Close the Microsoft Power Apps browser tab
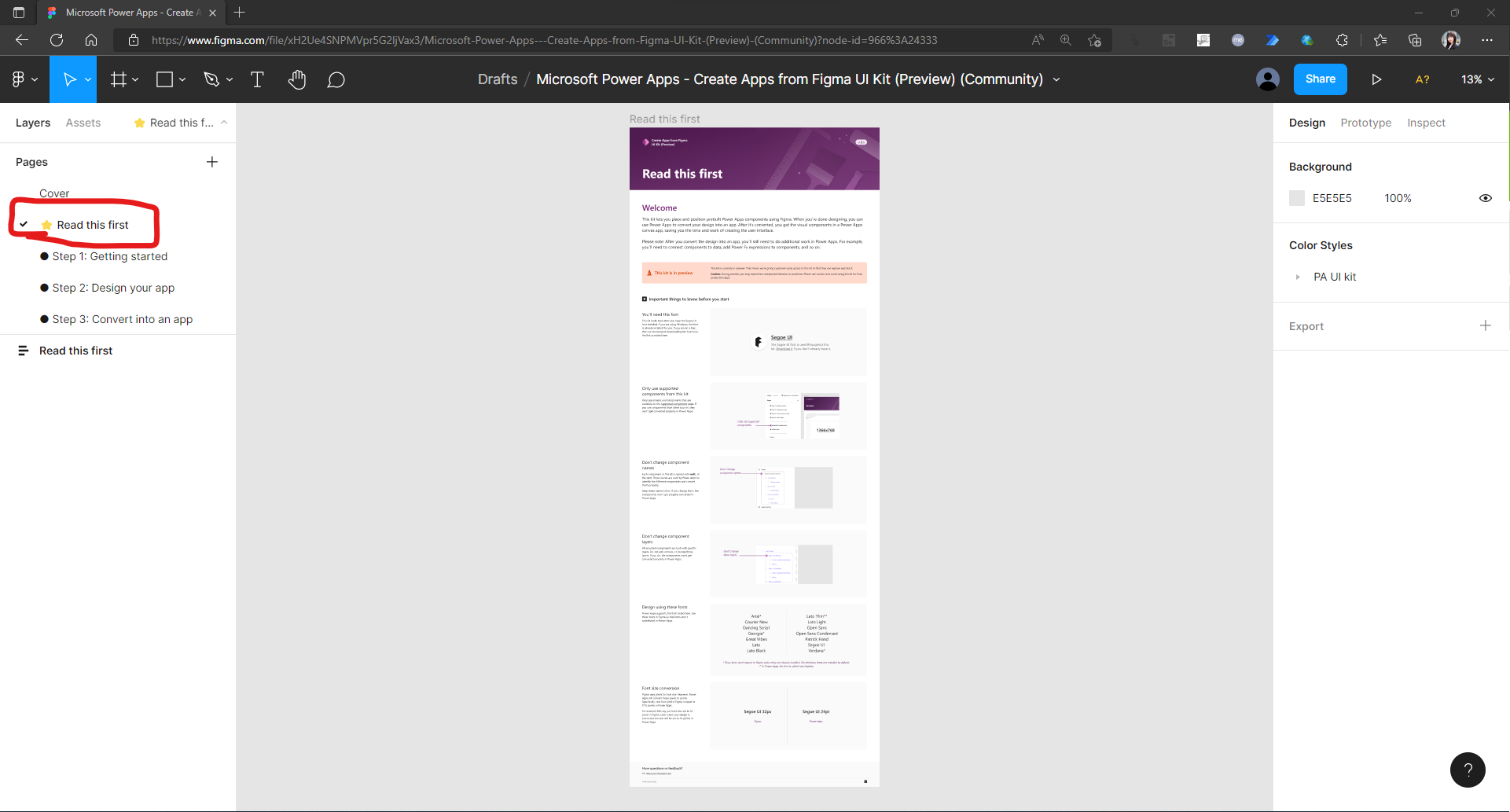The image size is (1510, 812). pyautogui.click(x=213, y=13)
